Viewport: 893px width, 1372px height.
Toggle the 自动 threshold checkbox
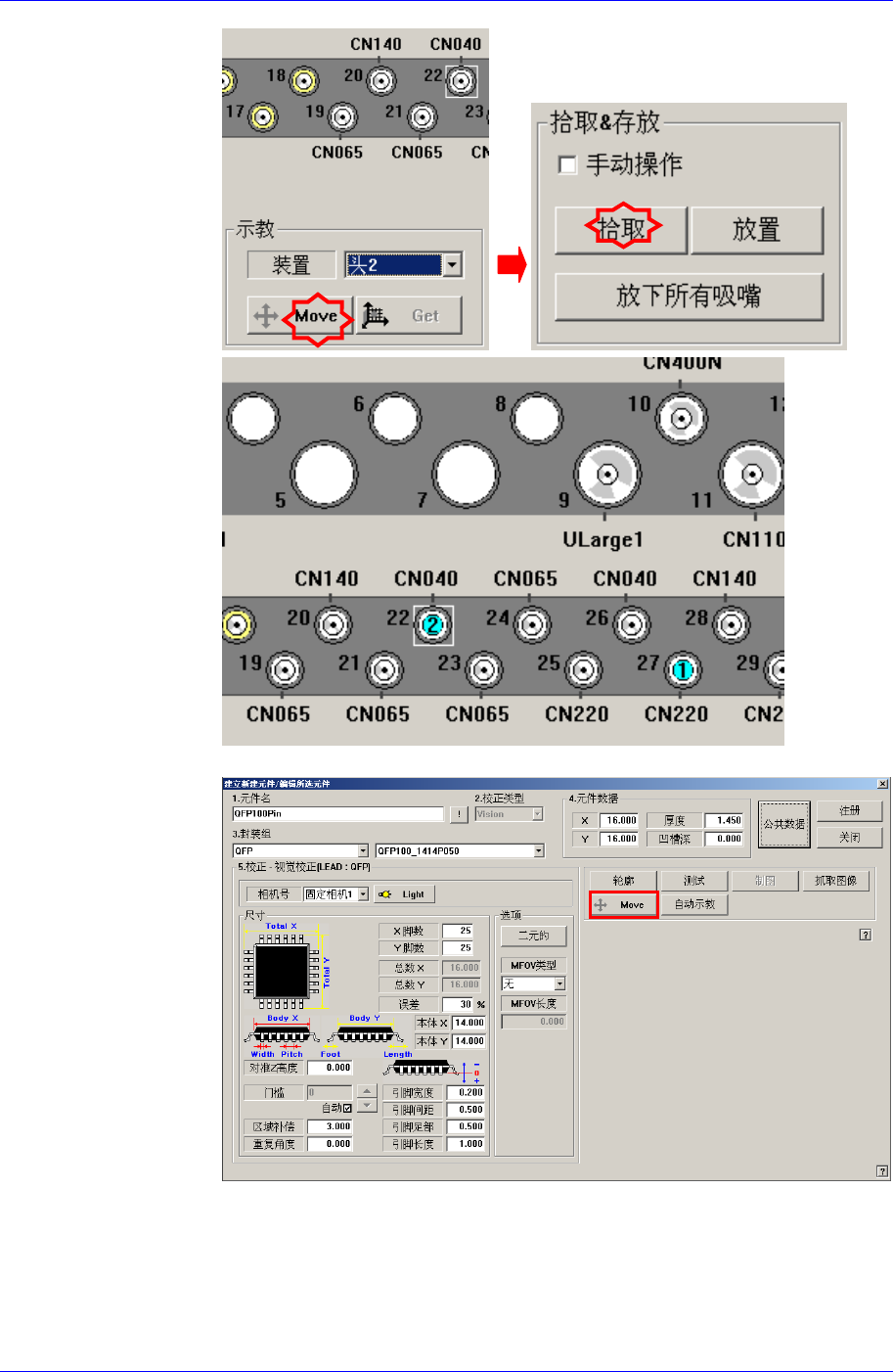(x=347, y=1108)
